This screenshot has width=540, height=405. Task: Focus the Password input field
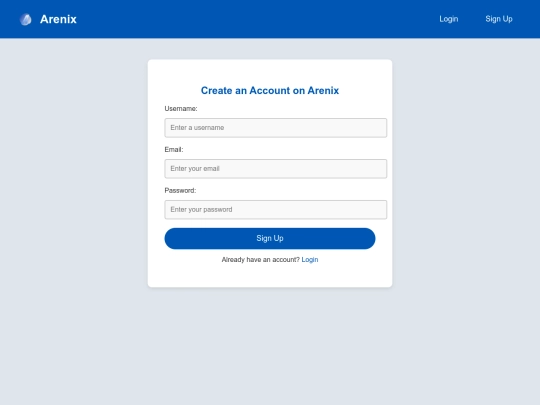[x=276, y=210]
